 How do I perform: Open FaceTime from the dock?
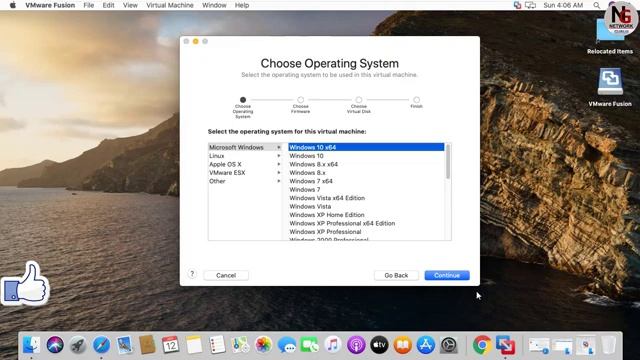(310, 345)
